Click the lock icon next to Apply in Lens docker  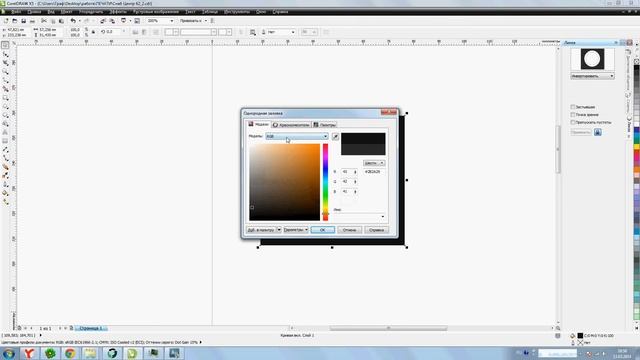598,132
